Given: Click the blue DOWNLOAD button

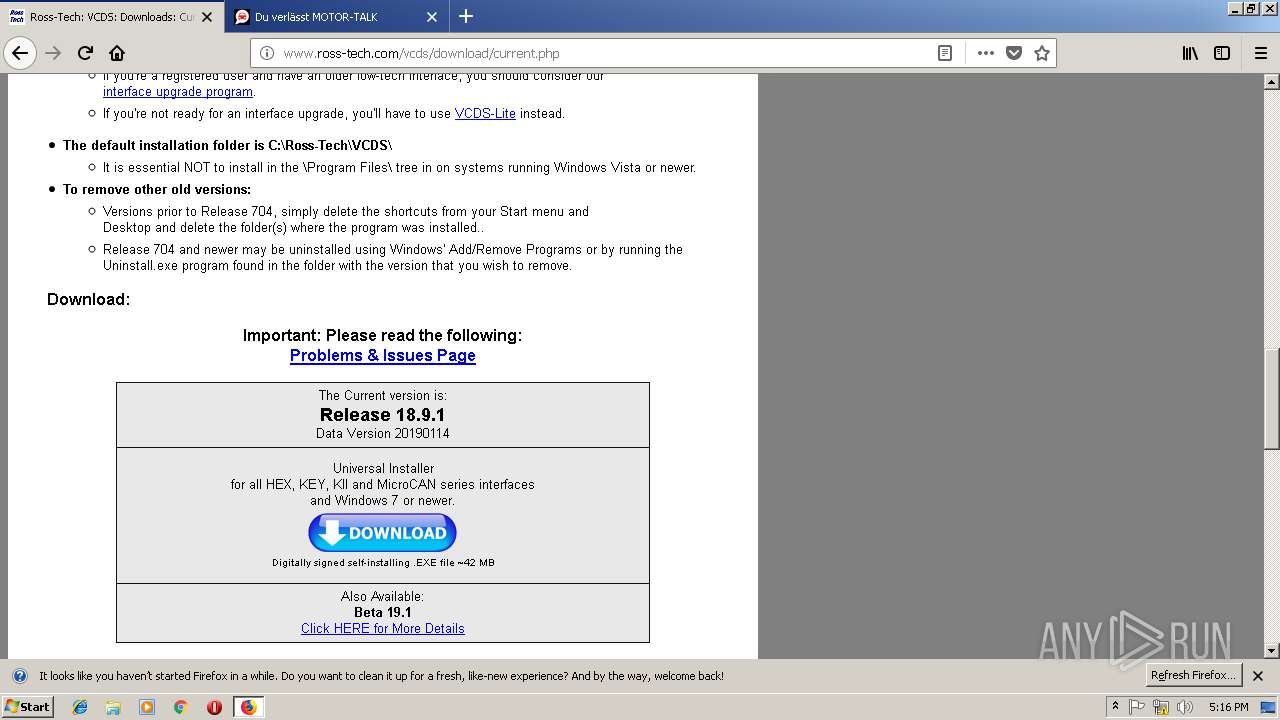Looking at the screenshot, I should (382, 533).
